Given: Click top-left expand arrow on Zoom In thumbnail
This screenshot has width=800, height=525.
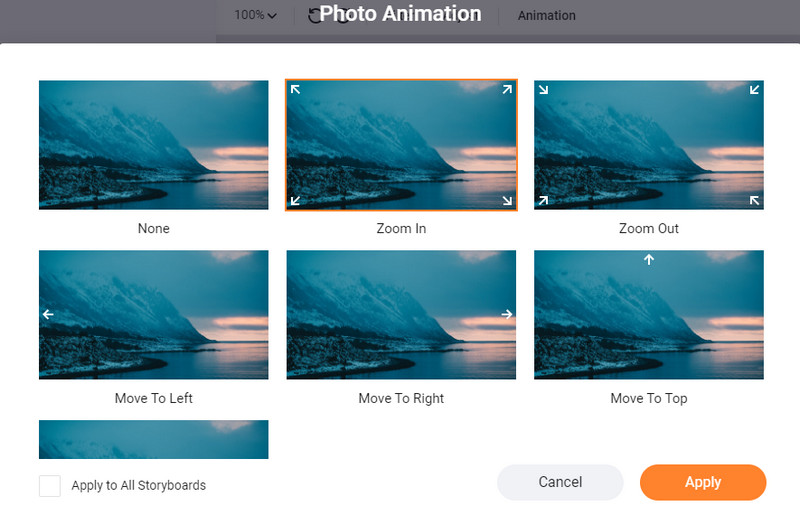Looking at the screenshot, I should [x=295, y=89].
